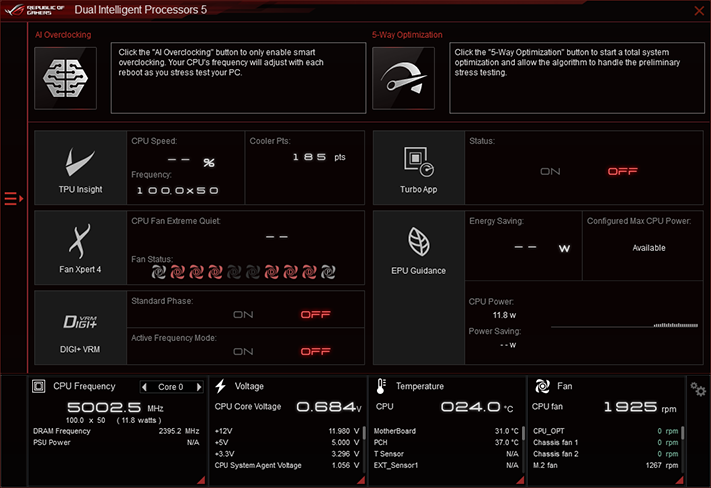The width and height of the screenshot is (711, 488).
Task: Expand the left sidebar menu arrow
Action: 14,199
